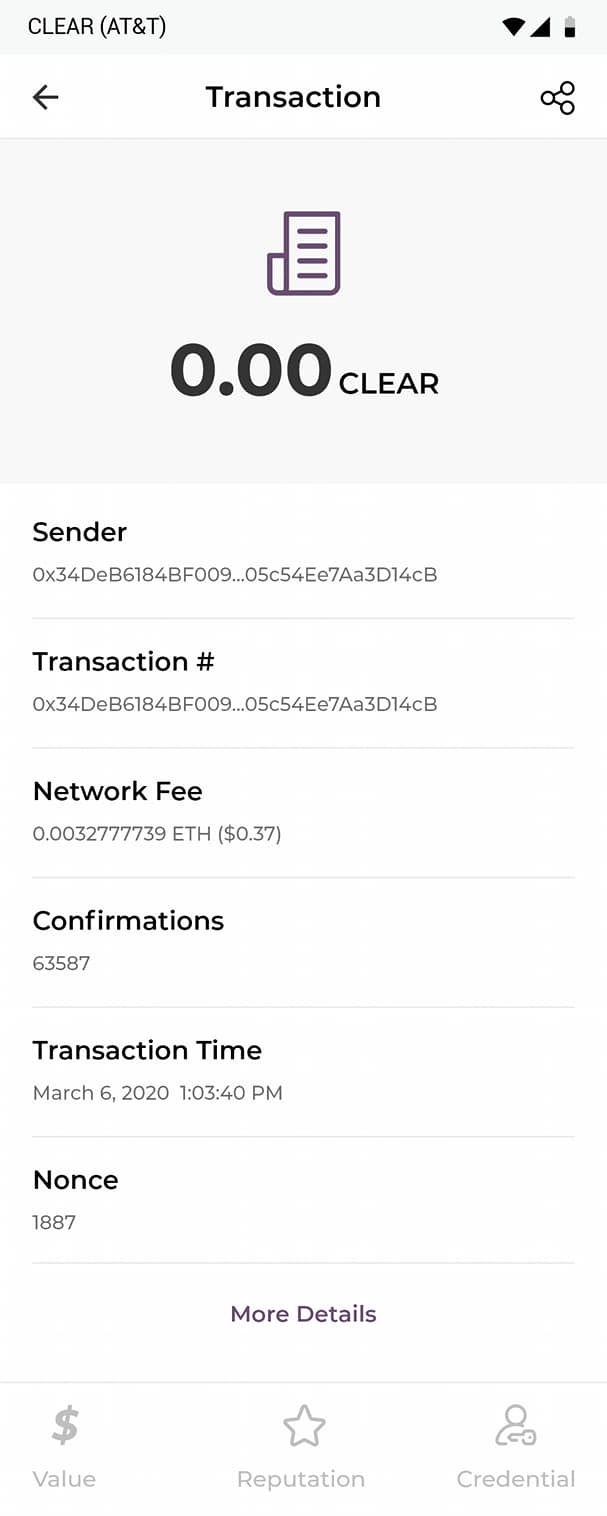Tap the Nonce value 1887

pos(54,1222)
